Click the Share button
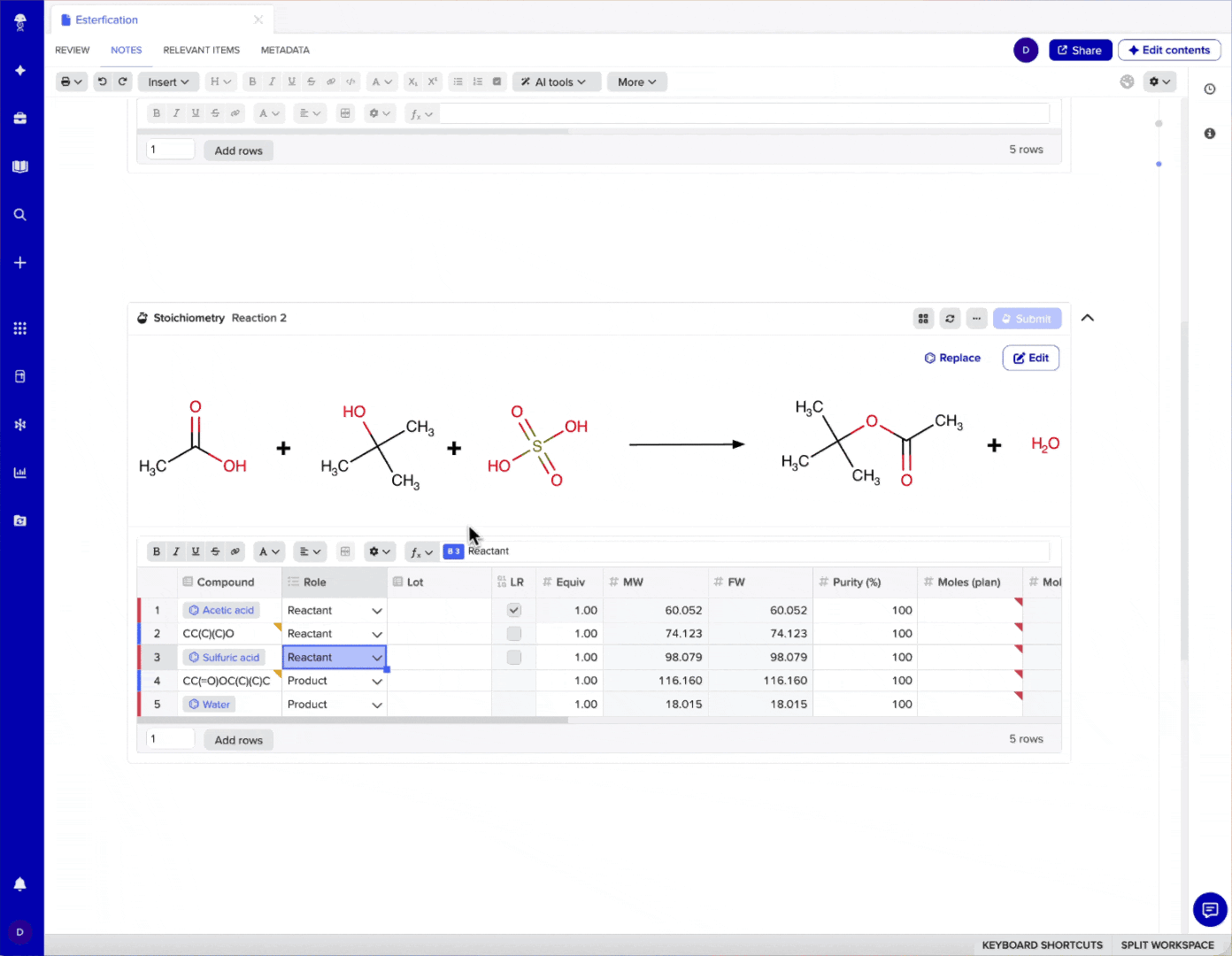 (x=1080, y=50)
